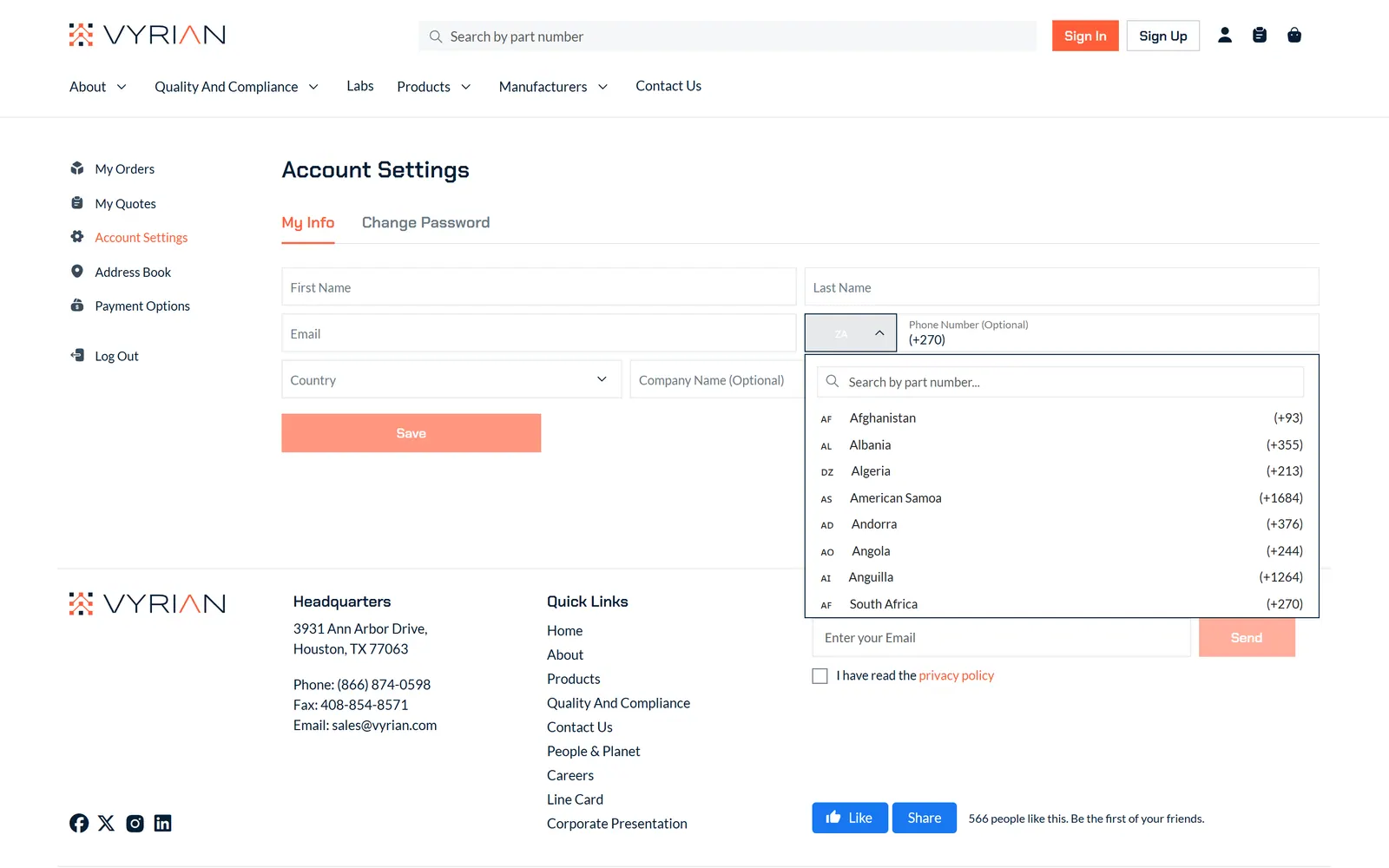Select the My Info tab
The image size is (1389, 868).
pos(308,222)
